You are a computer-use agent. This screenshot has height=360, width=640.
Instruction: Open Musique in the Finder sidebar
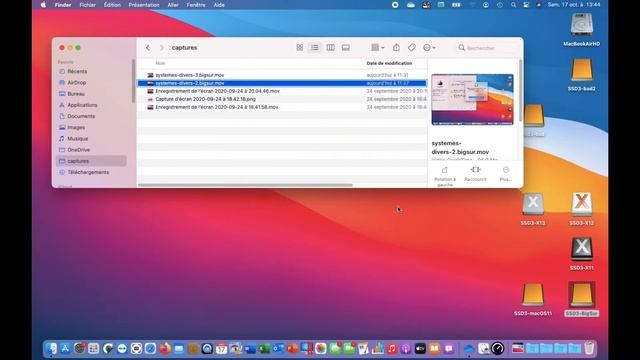(78, 139)
